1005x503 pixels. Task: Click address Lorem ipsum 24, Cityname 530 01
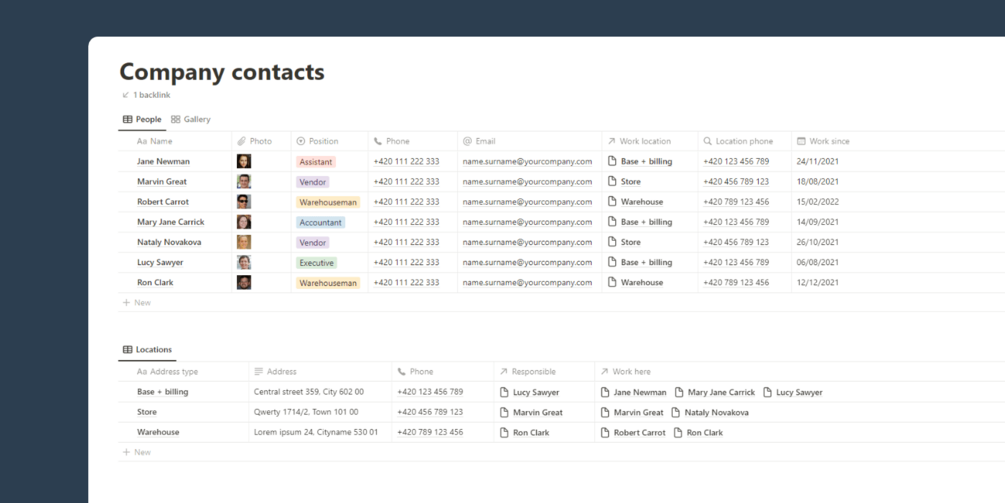tap(316, 433)
